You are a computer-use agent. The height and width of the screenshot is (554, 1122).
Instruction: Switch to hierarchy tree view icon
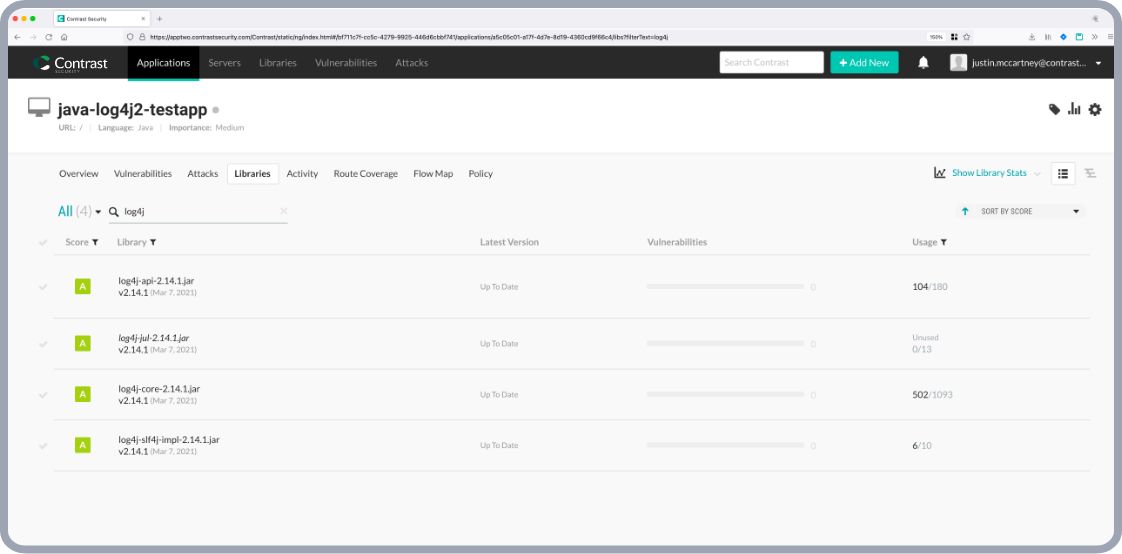(x=1090, y=173)
